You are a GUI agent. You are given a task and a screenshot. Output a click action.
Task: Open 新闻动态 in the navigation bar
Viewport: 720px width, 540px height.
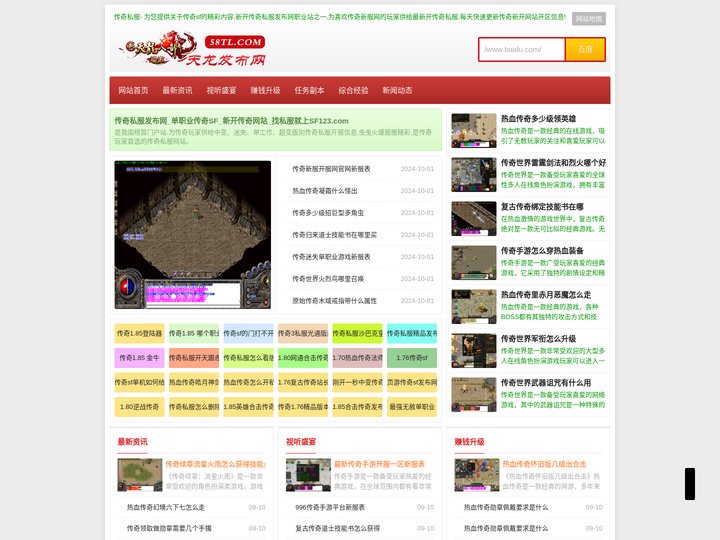click(398, 90)
